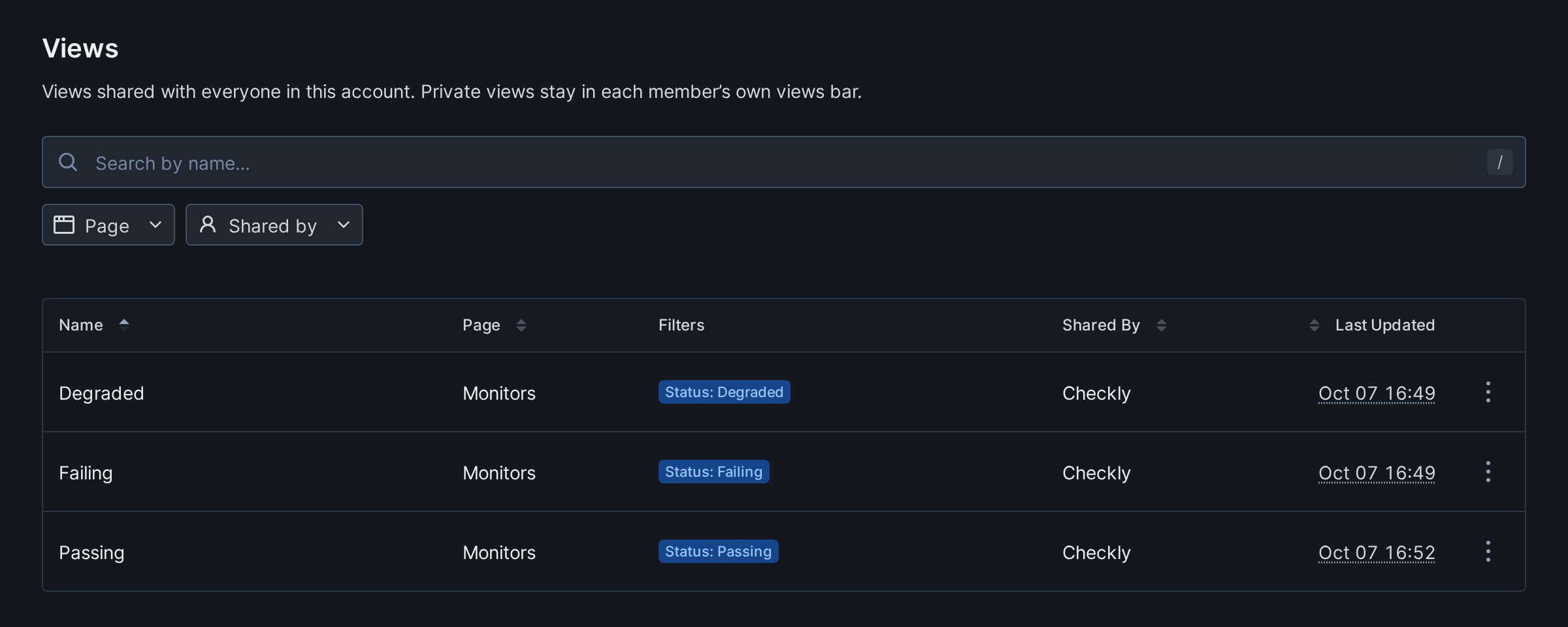Viewport: 1568px width, 627px height.
Task: Open the Shared by filter dropdown
Action: [274, 225]
